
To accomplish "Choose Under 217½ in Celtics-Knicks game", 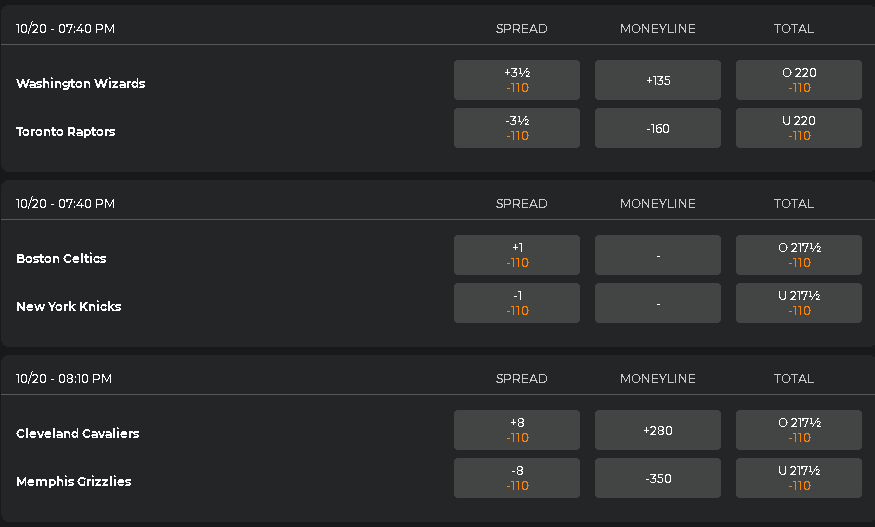I will 799,303.
